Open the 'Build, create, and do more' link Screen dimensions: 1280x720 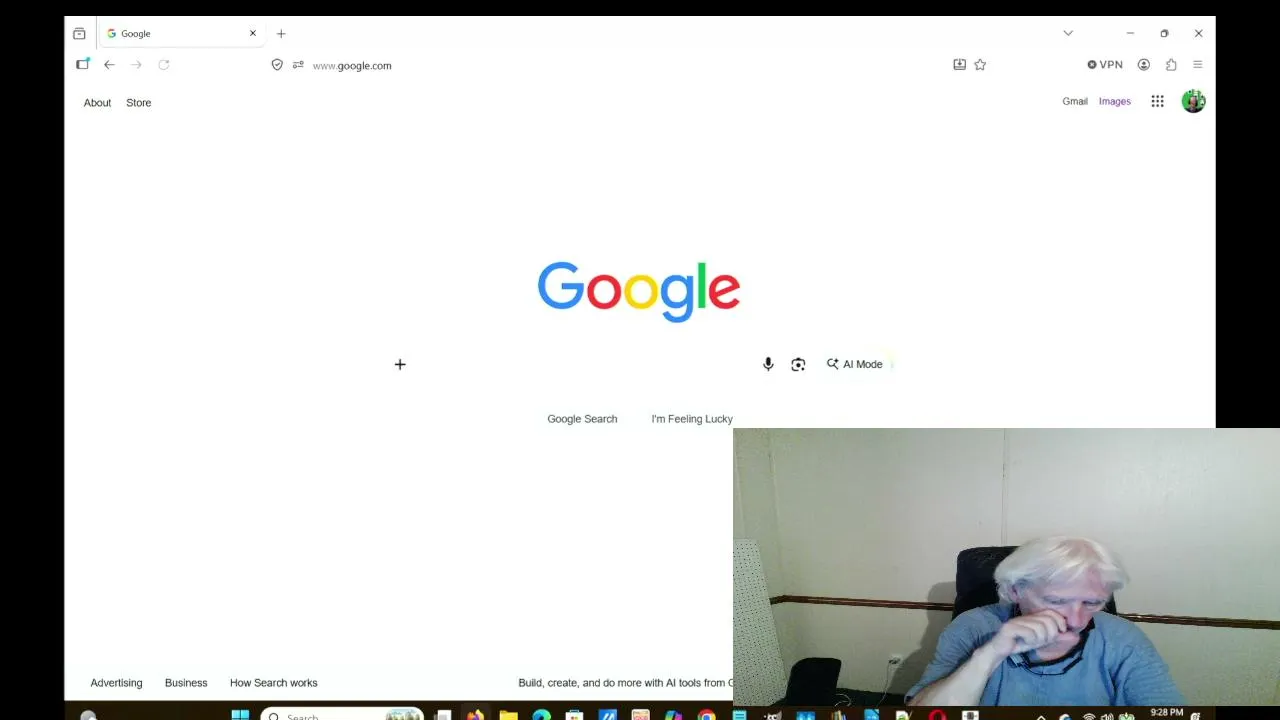(x=625, y=683)
